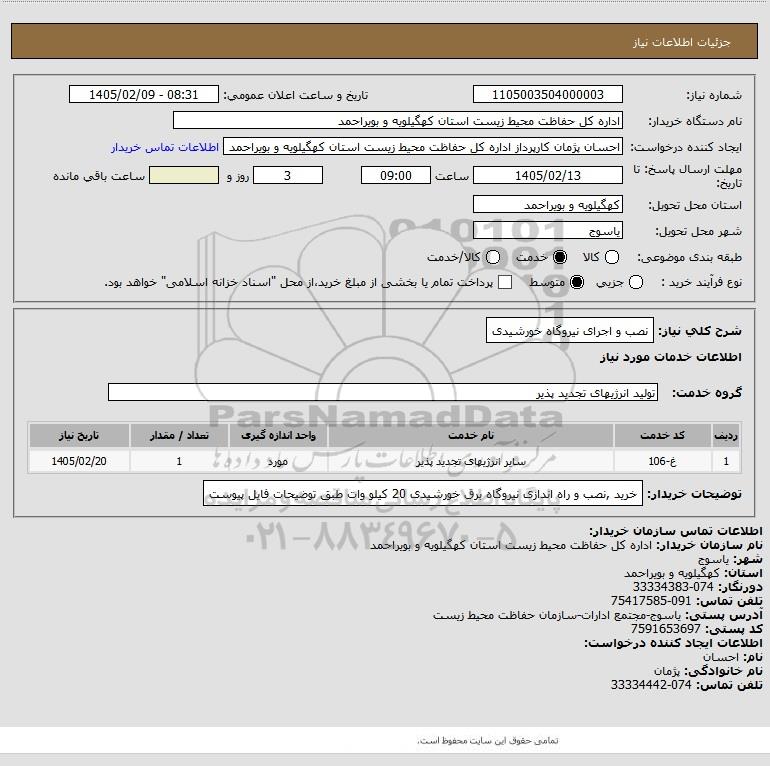Open the اطلاعات تماس خریدار link
This screenshot has width=770, height=766.
[x=165, y=147]
